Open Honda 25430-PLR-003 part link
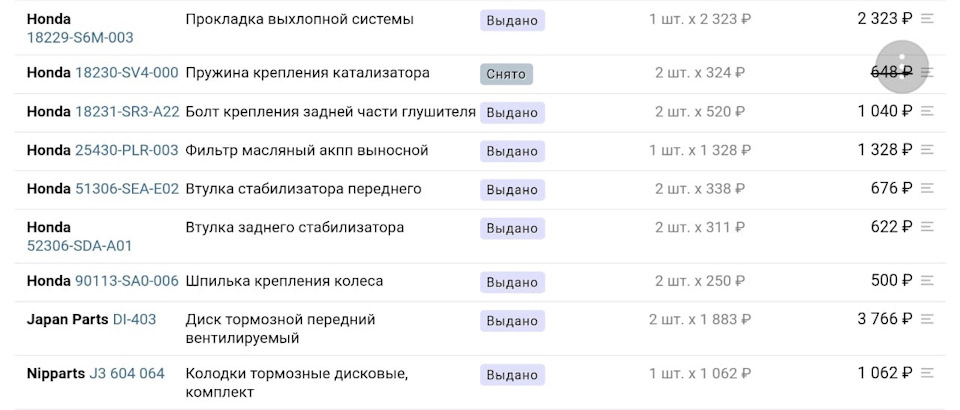 click(x=127, y=150)
